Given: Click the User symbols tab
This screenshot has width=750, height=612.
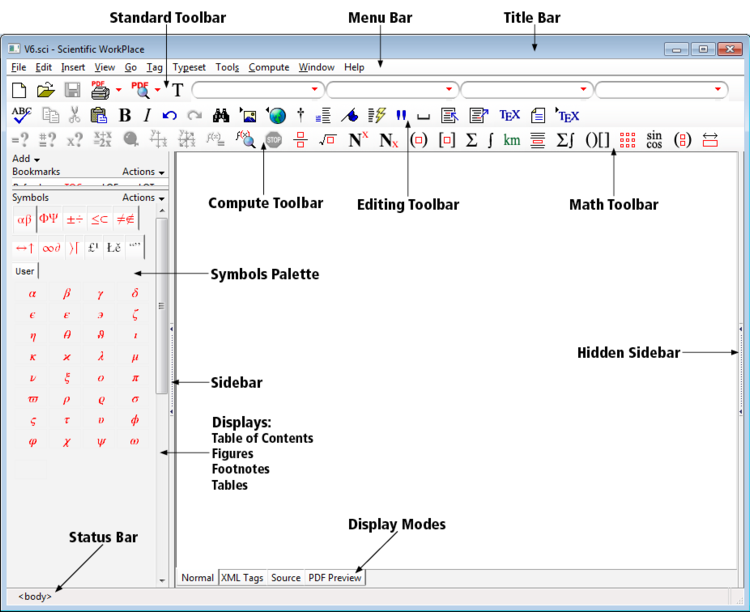Looking at the screenshot, I should click(25, 271).
